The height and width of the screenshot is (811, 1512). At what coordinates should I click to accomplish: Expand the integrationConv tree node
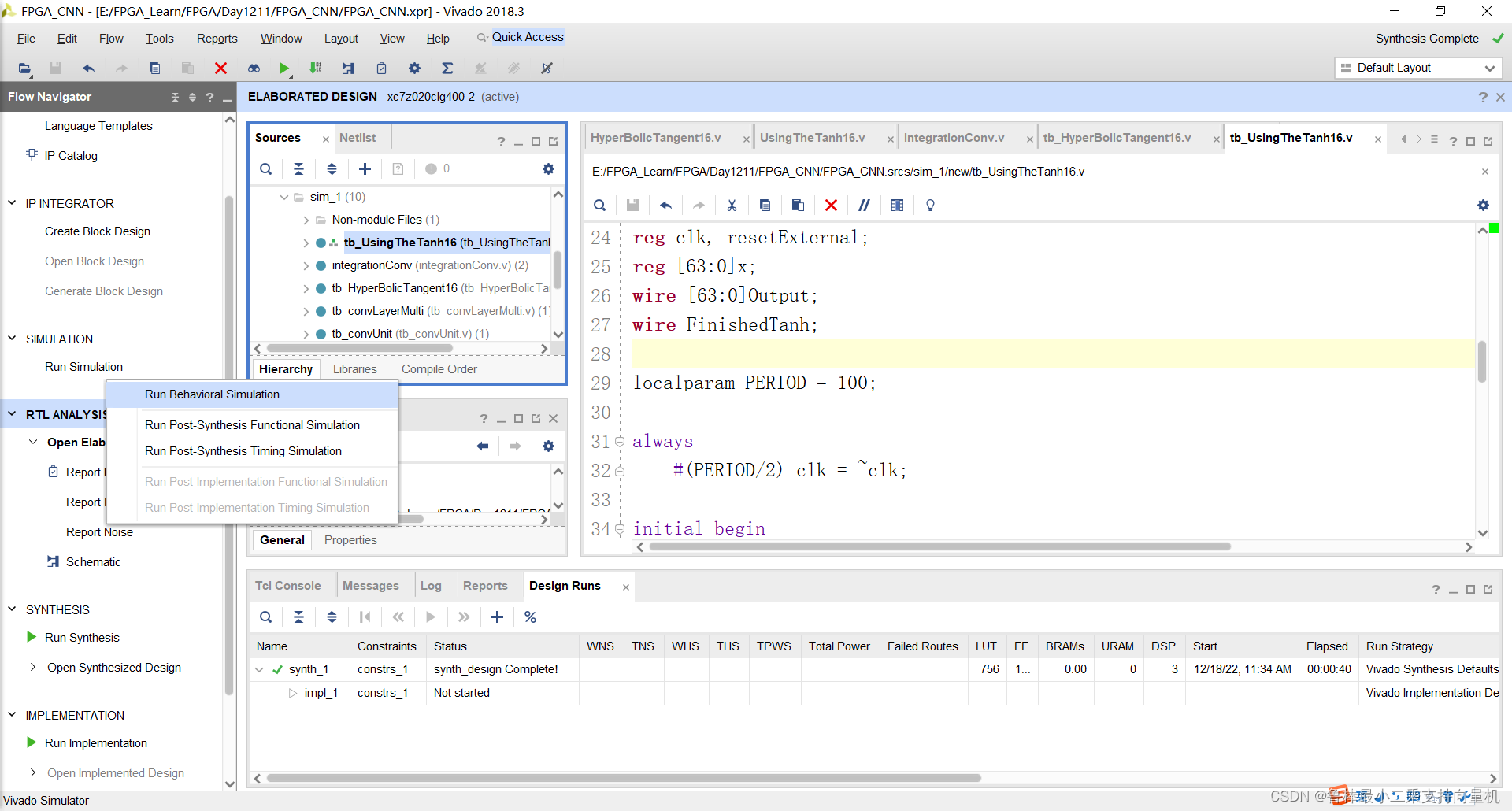(x=306, y=266)
